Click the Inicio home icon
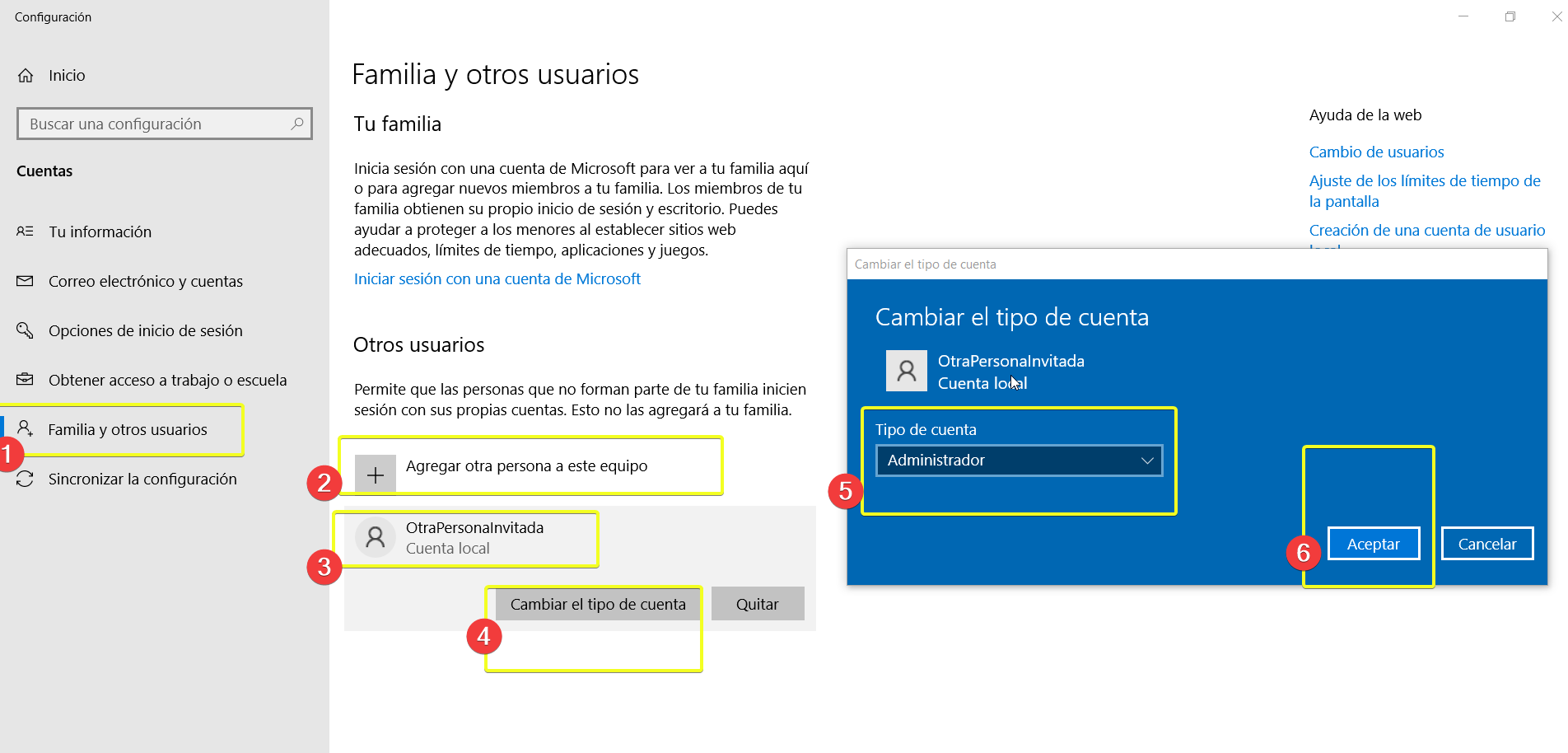 26,76
